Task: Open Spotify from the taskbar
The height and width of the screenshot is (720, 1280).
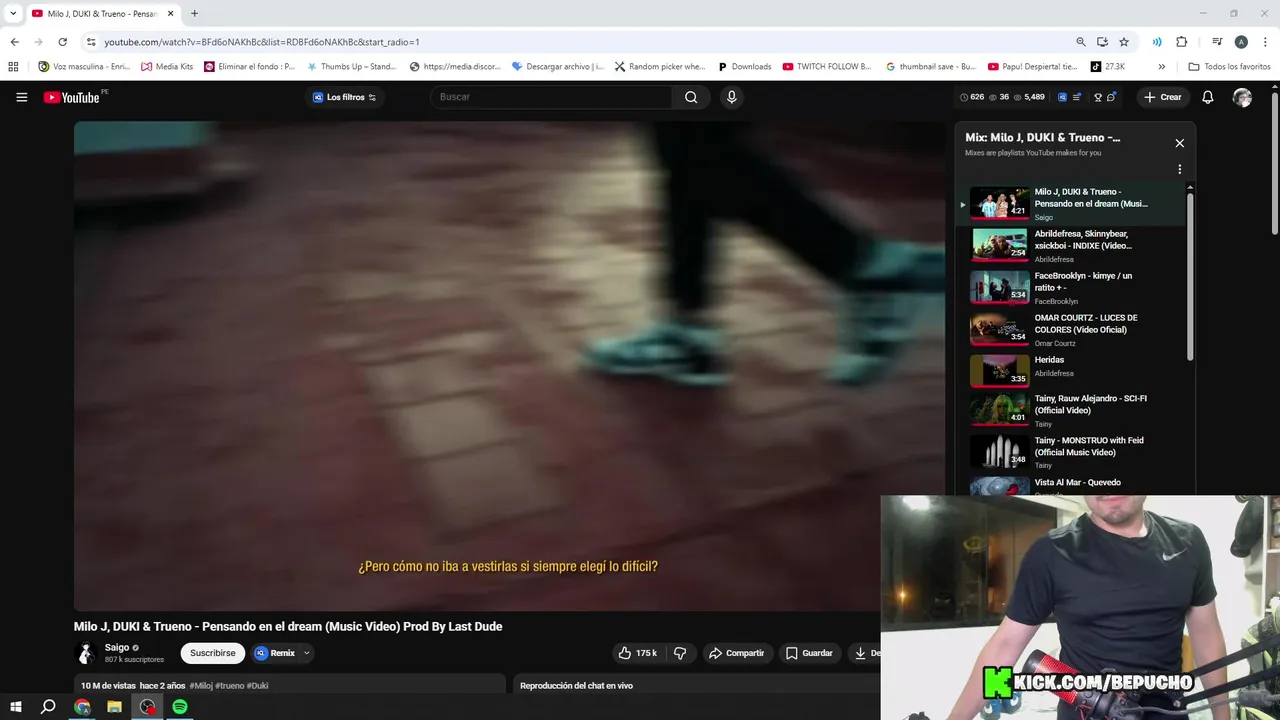Action: 180,707
